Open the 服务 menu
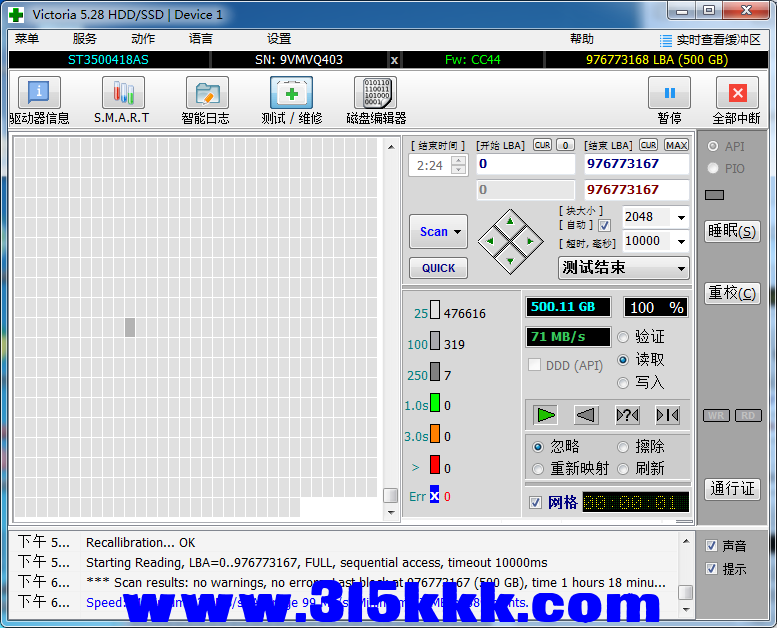The image size is (777, 628). click(x=85, y=39)
